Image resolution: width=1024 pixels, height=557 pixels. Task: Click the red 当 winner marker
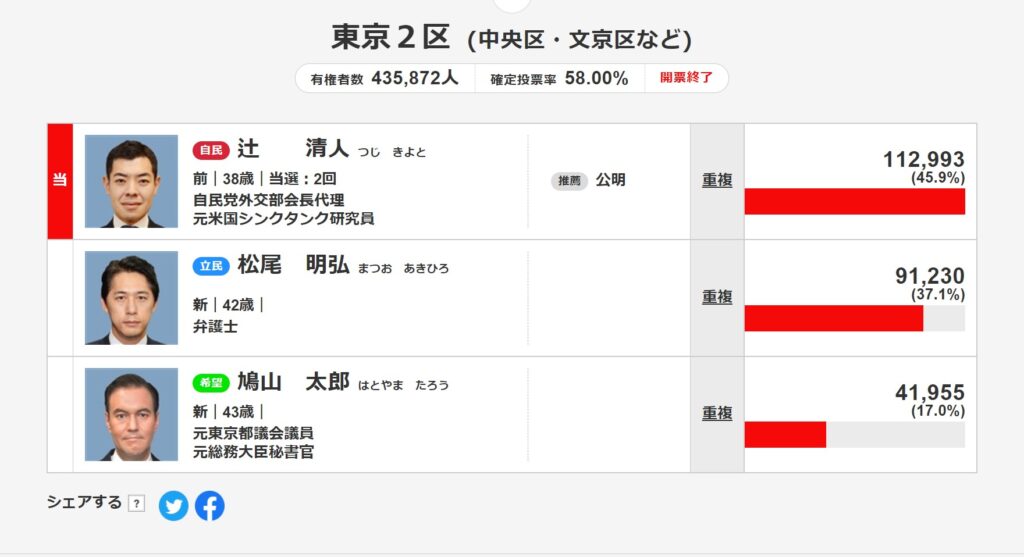pos(60,181)
